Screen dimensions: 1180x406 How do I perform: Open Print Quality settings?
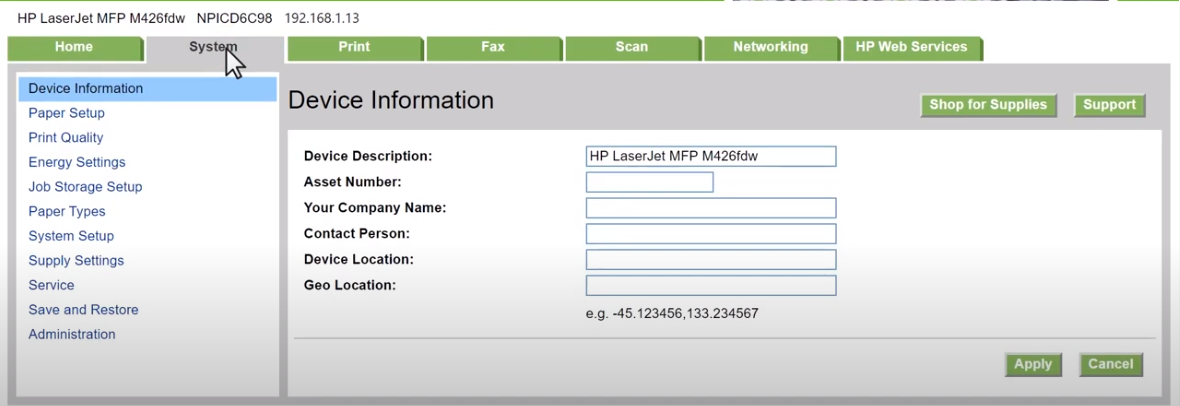pyautogui.click(x=65, y=138)
